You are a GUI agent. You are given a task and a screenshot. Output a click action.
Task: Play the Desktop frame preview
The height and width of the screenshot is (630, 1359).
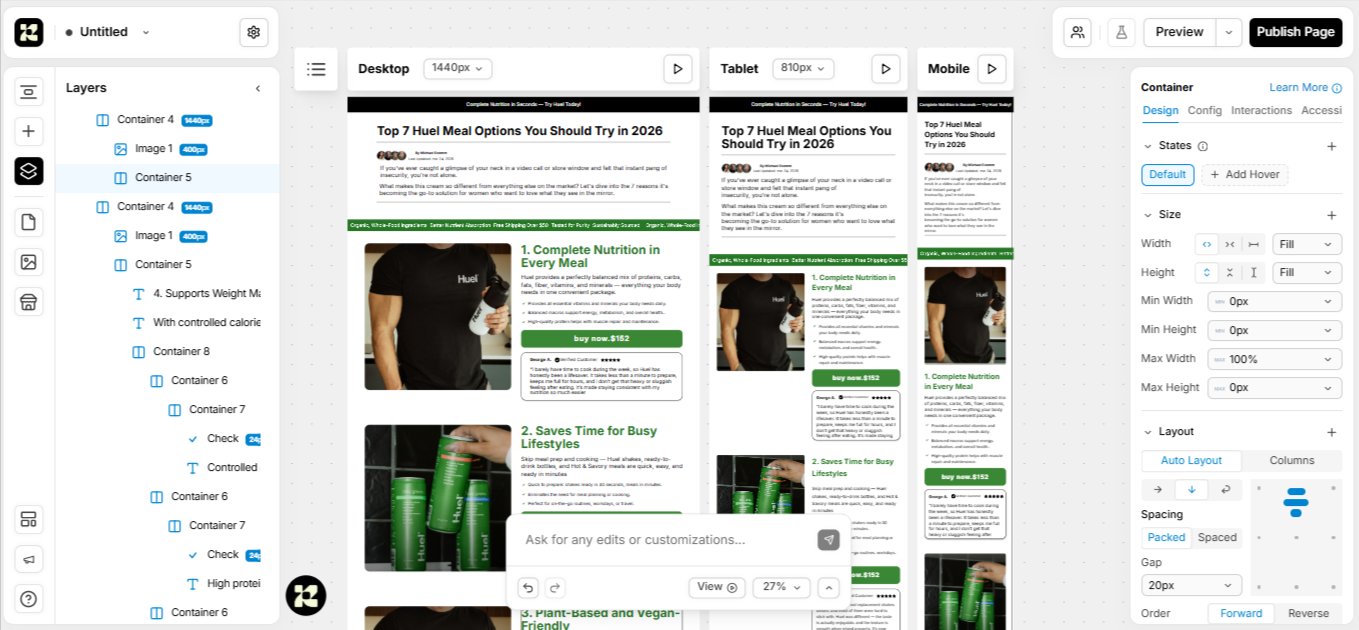click(678, 69)
